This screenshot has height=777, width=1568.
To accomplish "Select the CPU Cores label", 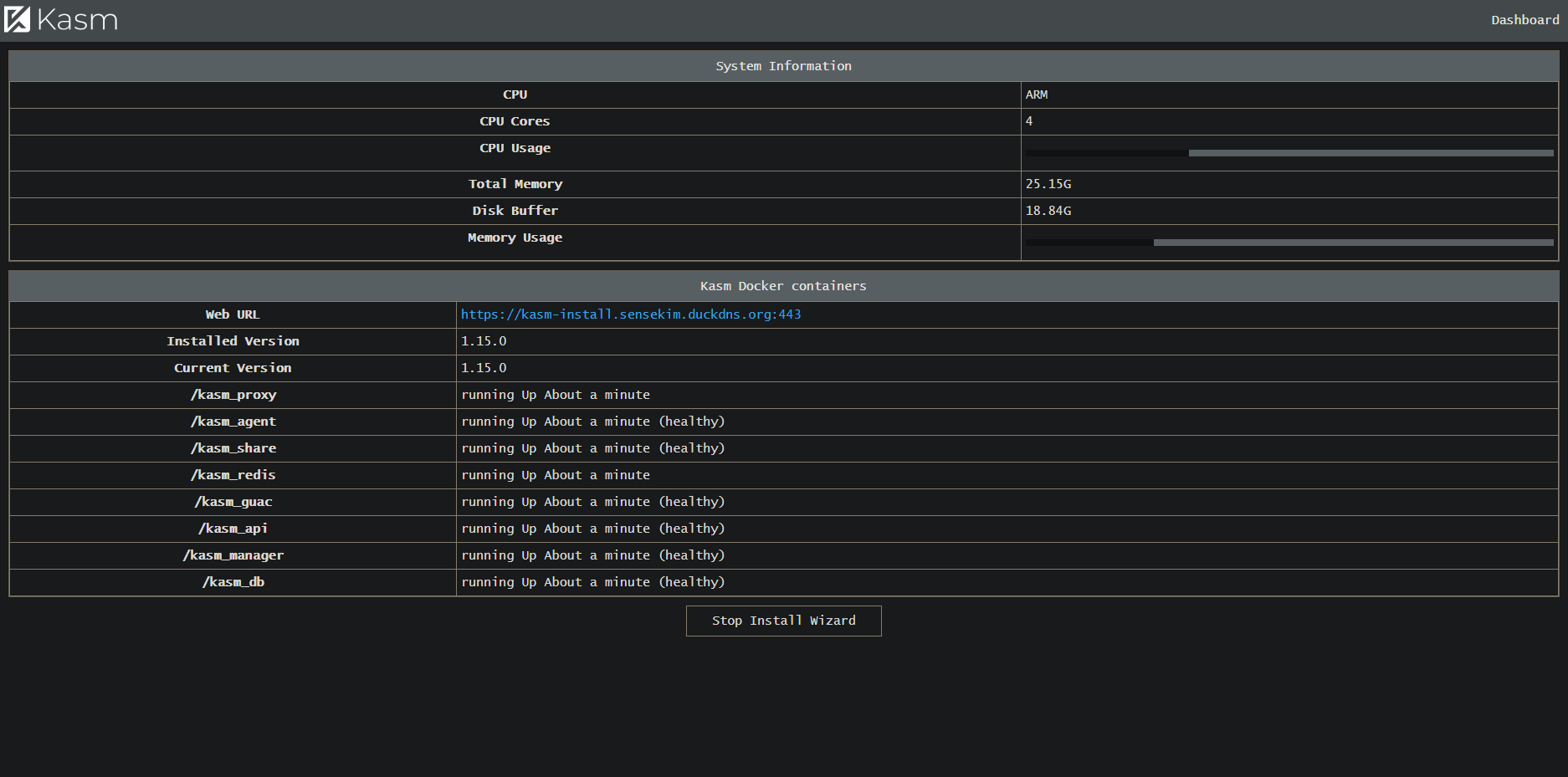I will coord(515,121).
